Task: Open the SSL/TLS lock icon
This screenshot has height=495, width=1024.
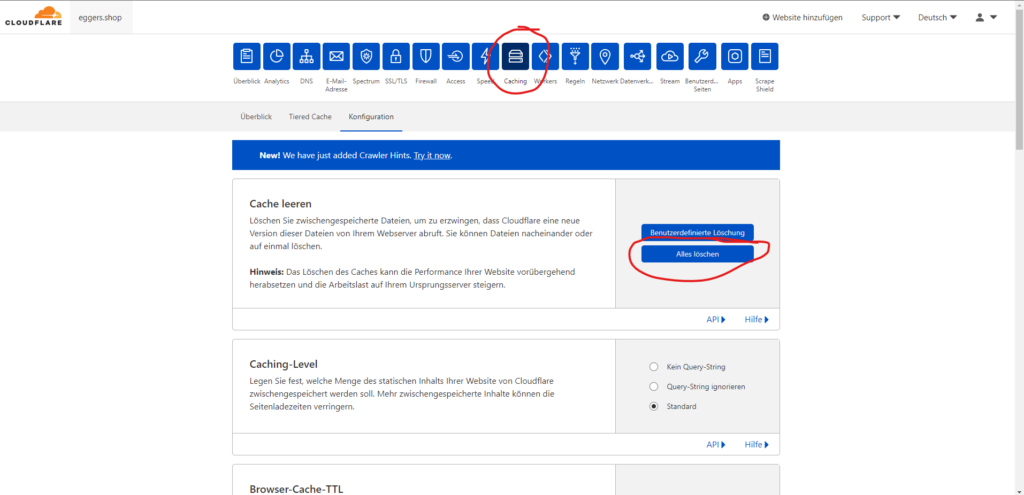Action: [396, 56]
